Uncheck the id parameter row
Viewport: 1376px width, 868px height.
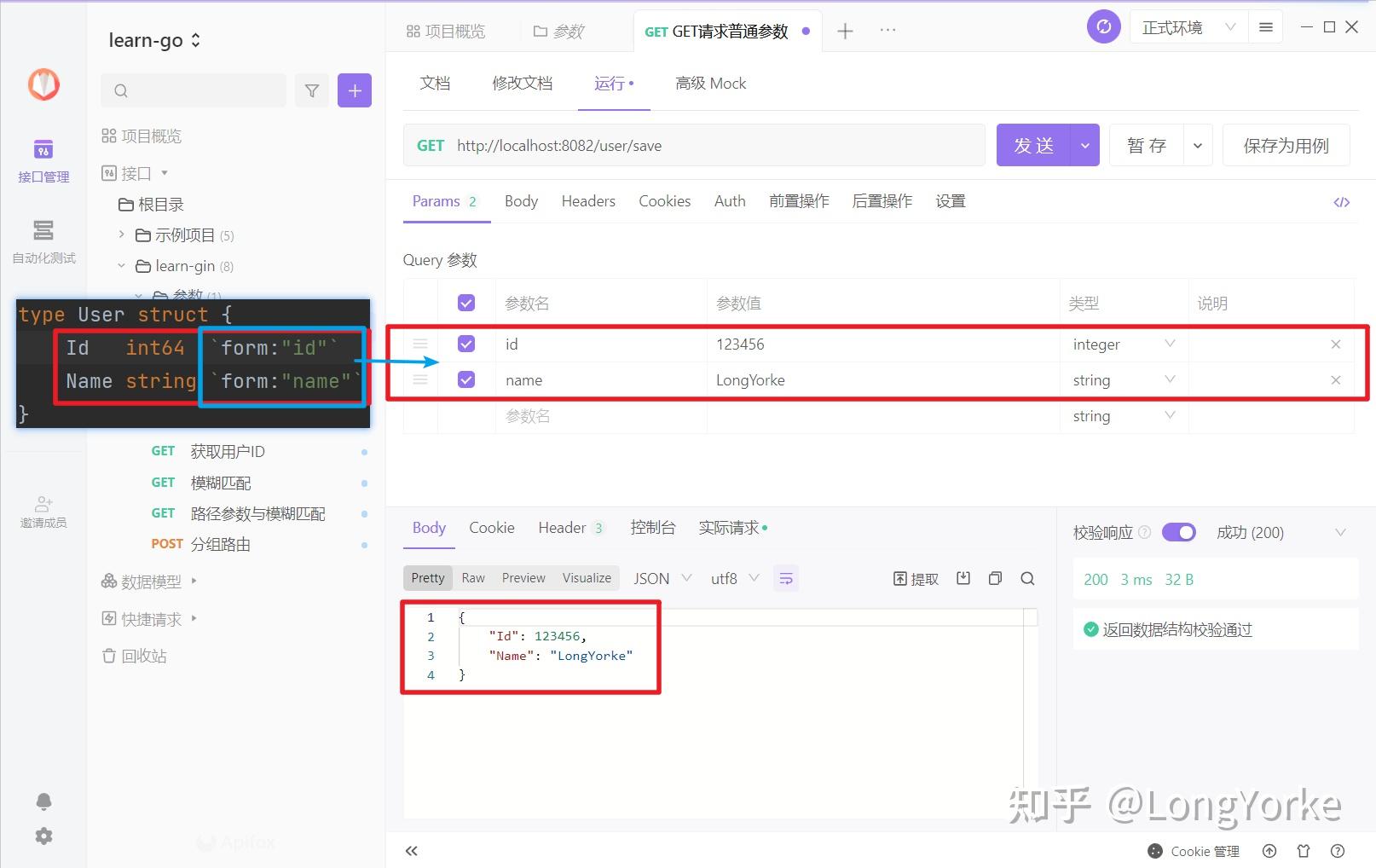(466, 344)
